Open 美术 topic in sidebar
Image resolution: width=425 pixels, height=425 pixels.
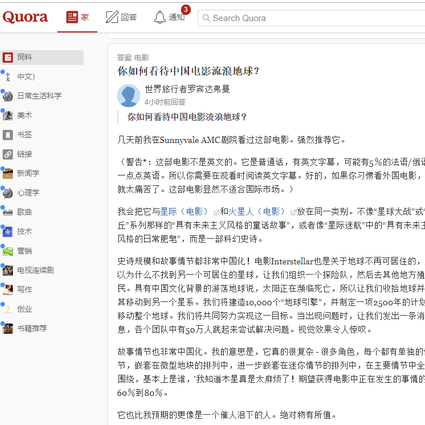(x=24, y=115)
